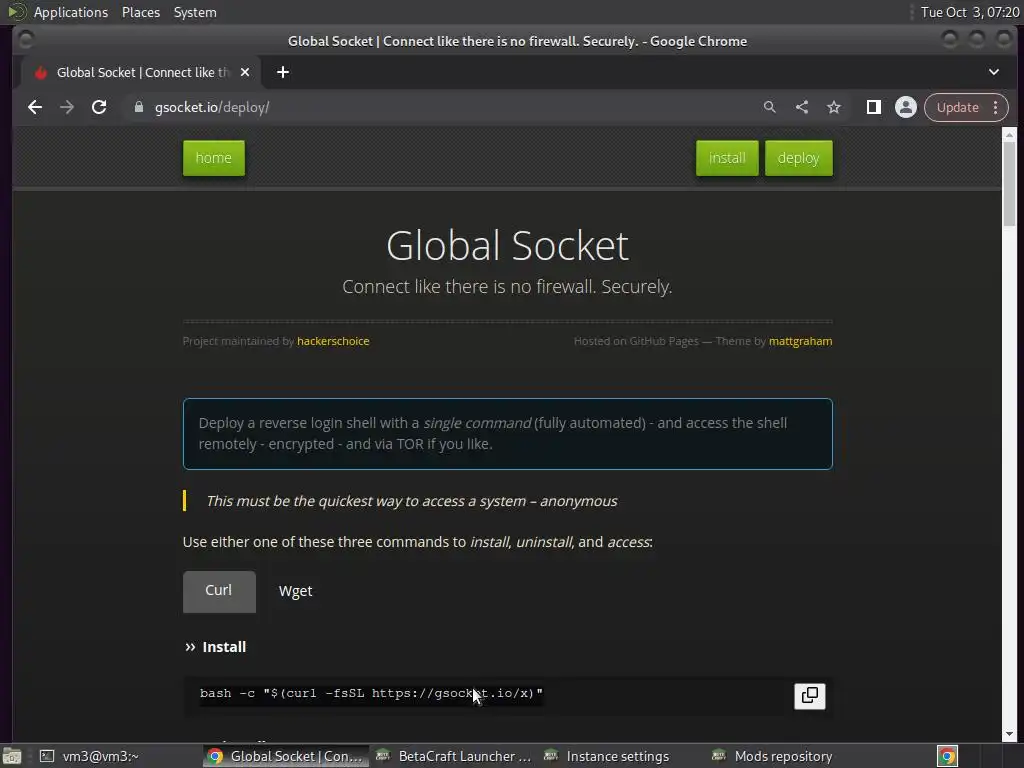The image size is (1024, 768).
Task: Click the clock showing Tue Oct 3, 07:20
Action: [x=970, y=12]
